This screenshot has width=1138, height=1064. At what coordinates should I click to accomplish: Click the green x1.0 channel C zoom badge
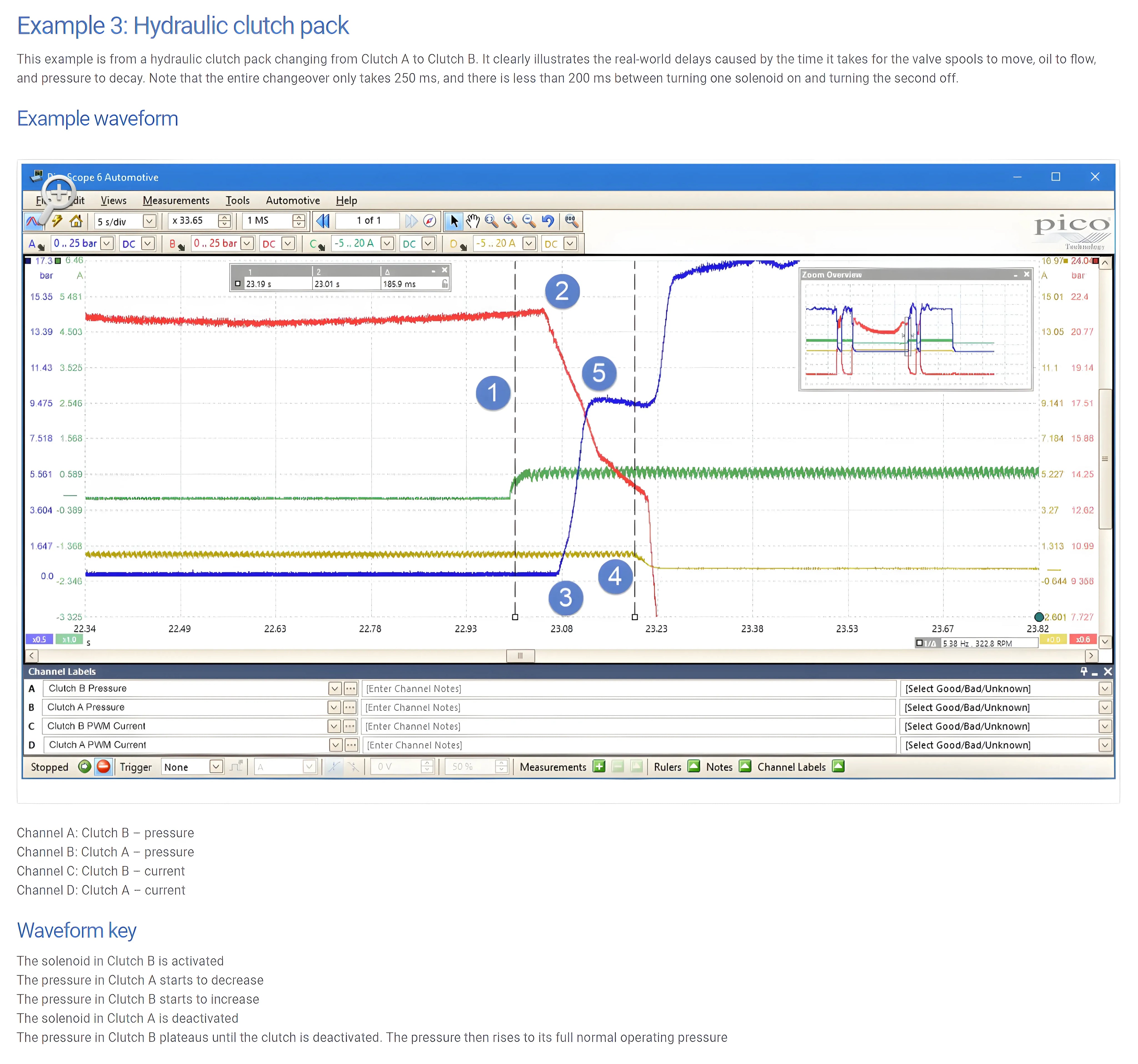(x=69, y=639)
